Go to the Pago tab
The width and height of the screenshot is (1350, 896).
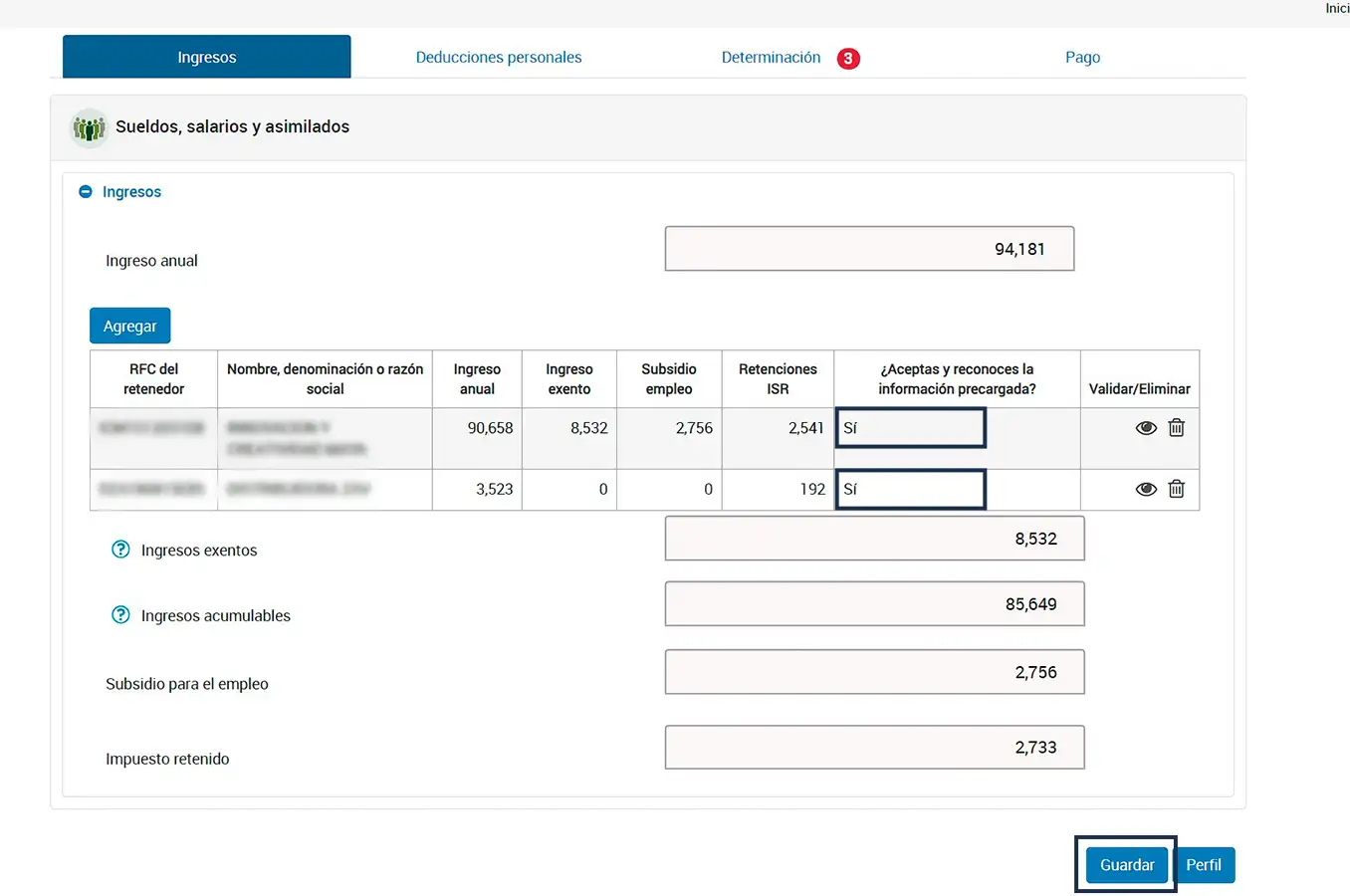coord(1082,58)
